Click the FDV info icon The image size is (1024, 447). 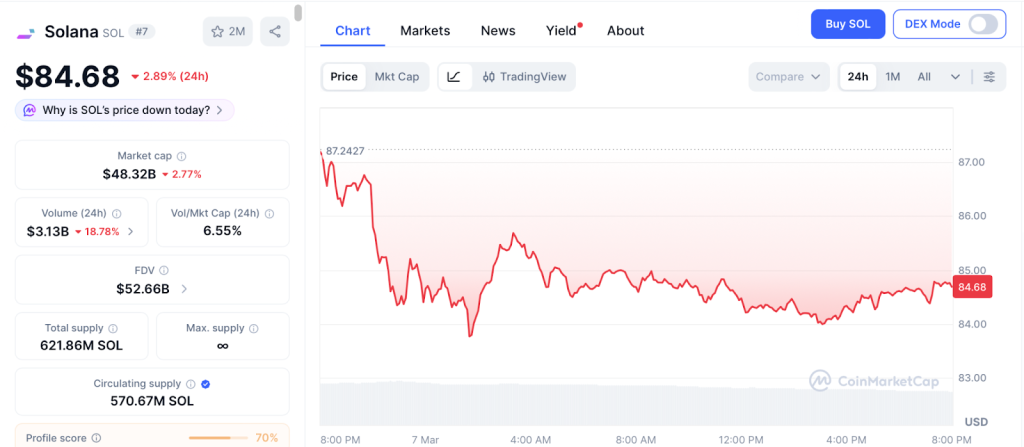(164, 270)
